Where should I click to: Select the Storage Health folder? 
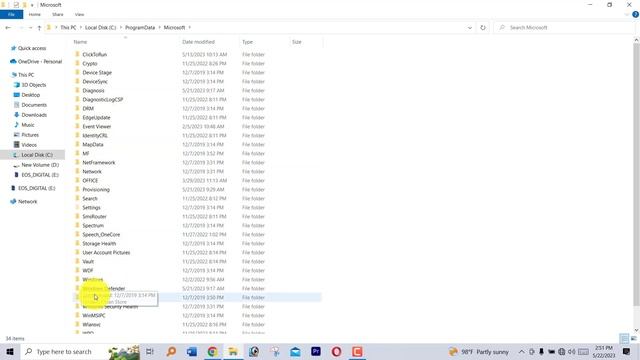click(x=99, y=244)
